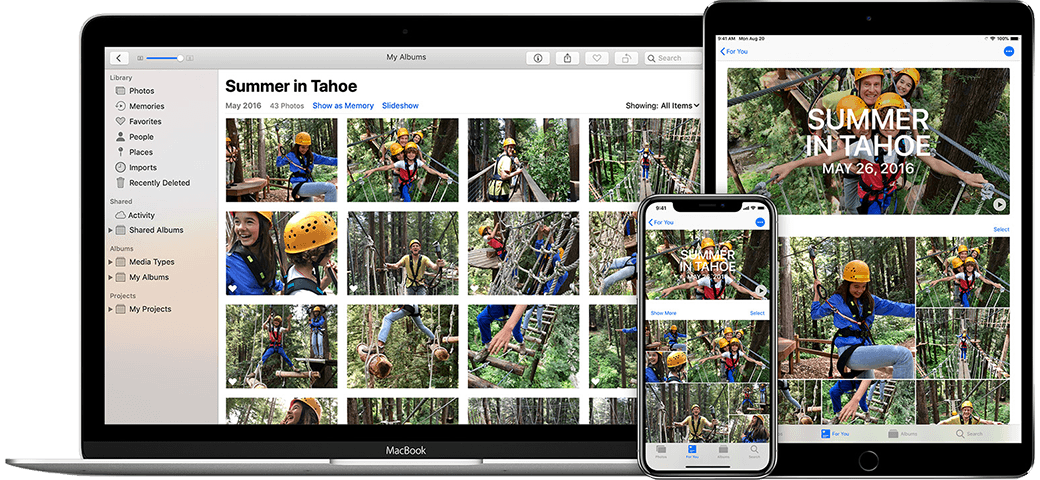Open the man in yellow harness thumbnail
This screenshot has width=1040, height=480.
[x=403, y=253]
